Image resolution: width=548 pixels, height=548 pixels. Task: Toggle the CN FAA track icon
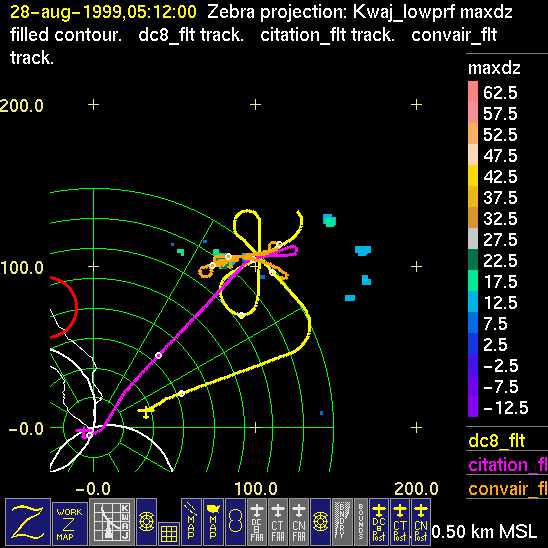click(x=299, y=521)
